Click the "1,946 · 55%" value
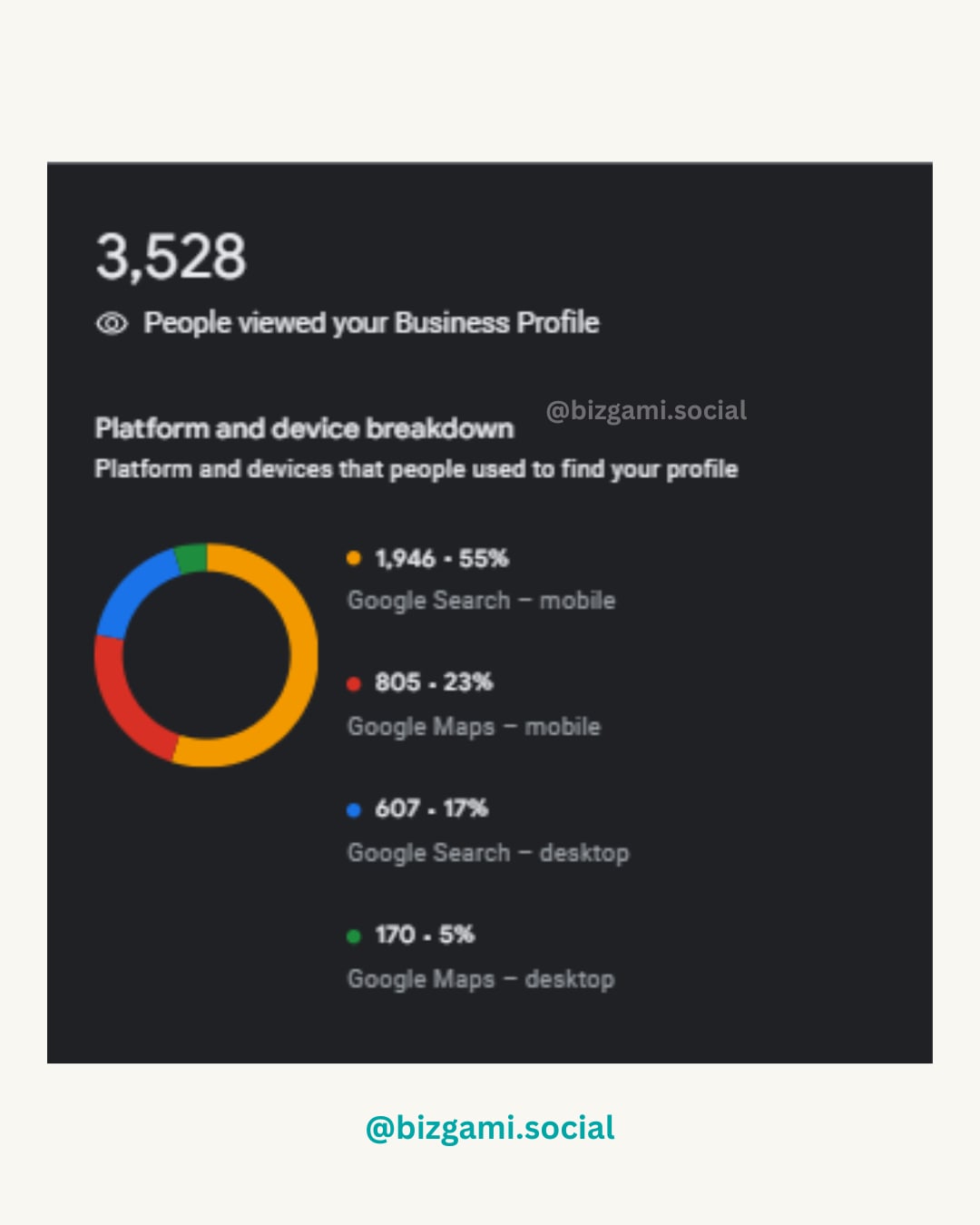Viewport: 980px width, 1225px height. [442, 558]
